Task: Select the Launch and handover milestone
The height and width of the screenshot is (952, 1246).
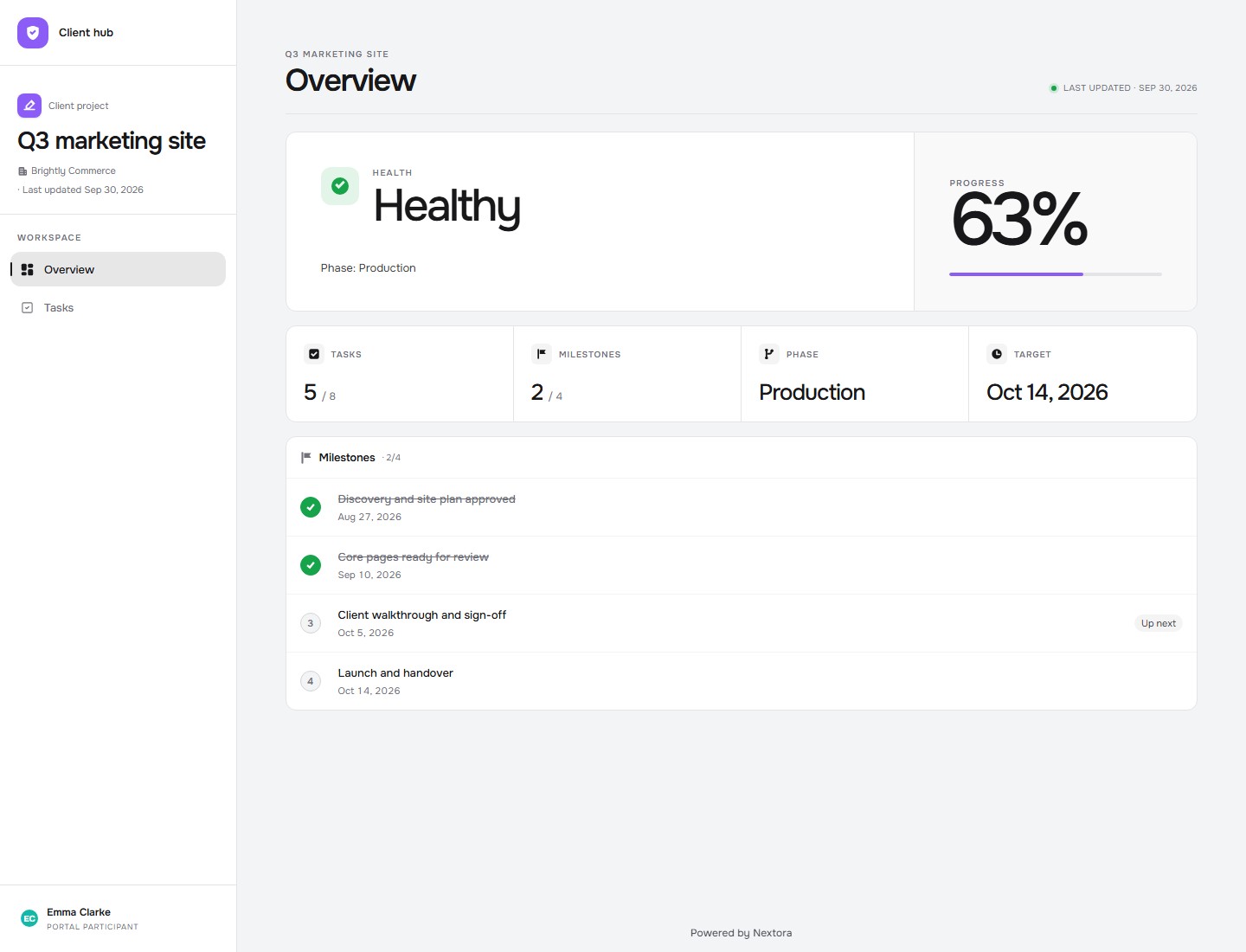Action: click(x=742, y=681)
